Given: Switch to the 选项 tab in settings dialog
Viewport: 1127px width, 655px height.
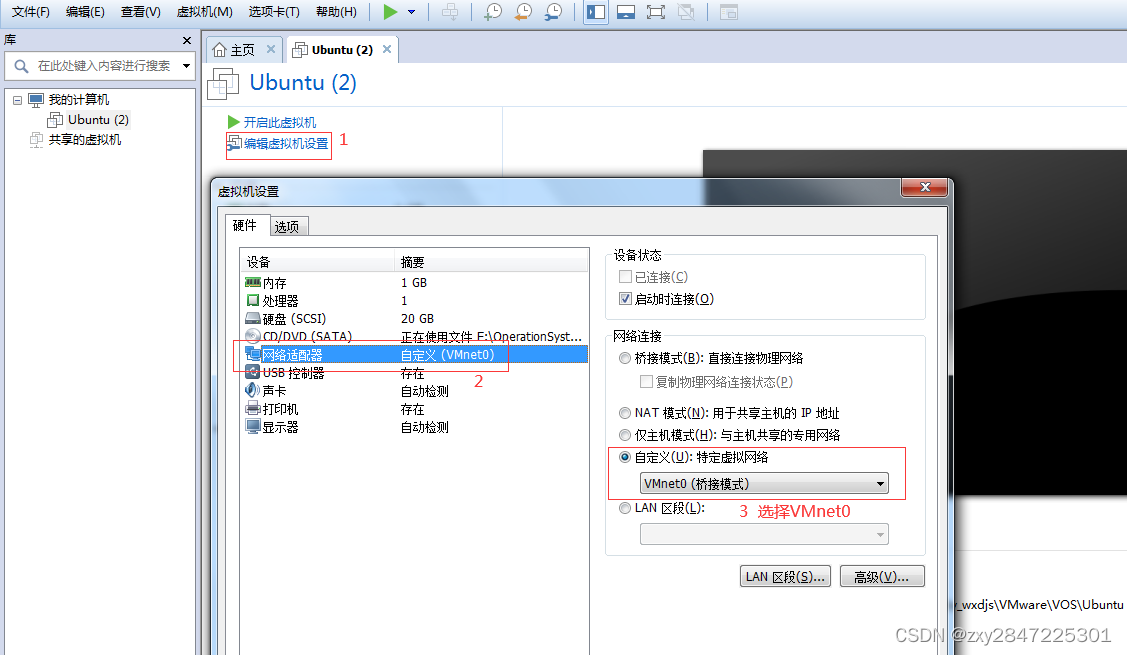Looking at the screenshot, I should click(287, 227).
